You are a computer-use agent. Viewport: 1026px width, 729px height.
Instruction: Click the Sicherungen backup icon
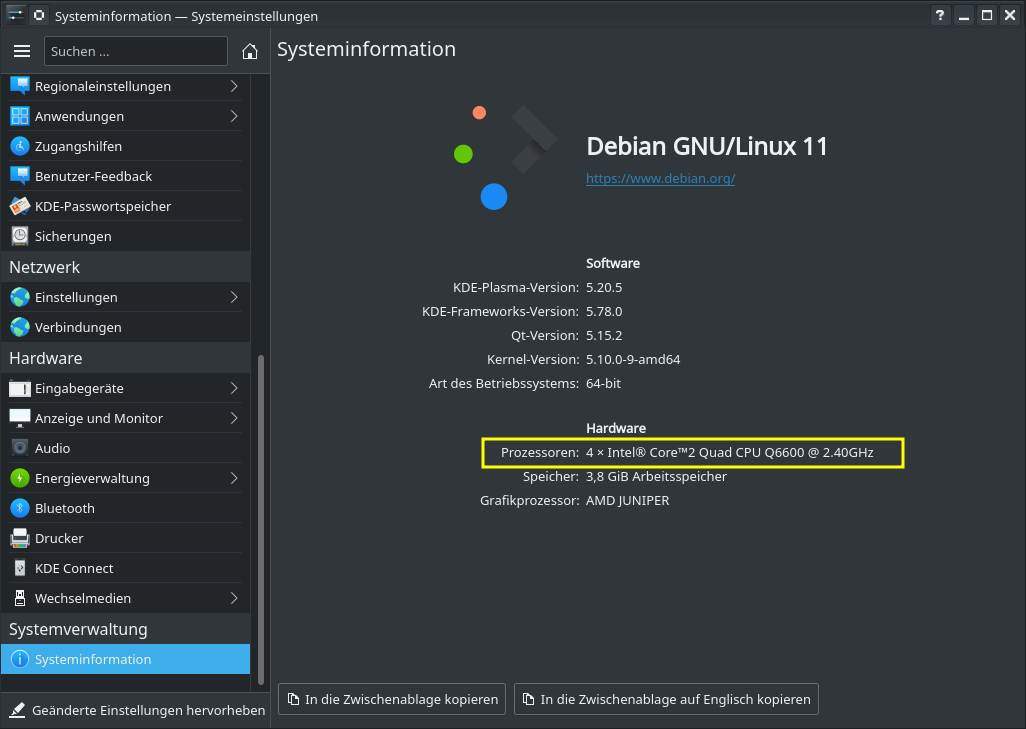point(20,236)
